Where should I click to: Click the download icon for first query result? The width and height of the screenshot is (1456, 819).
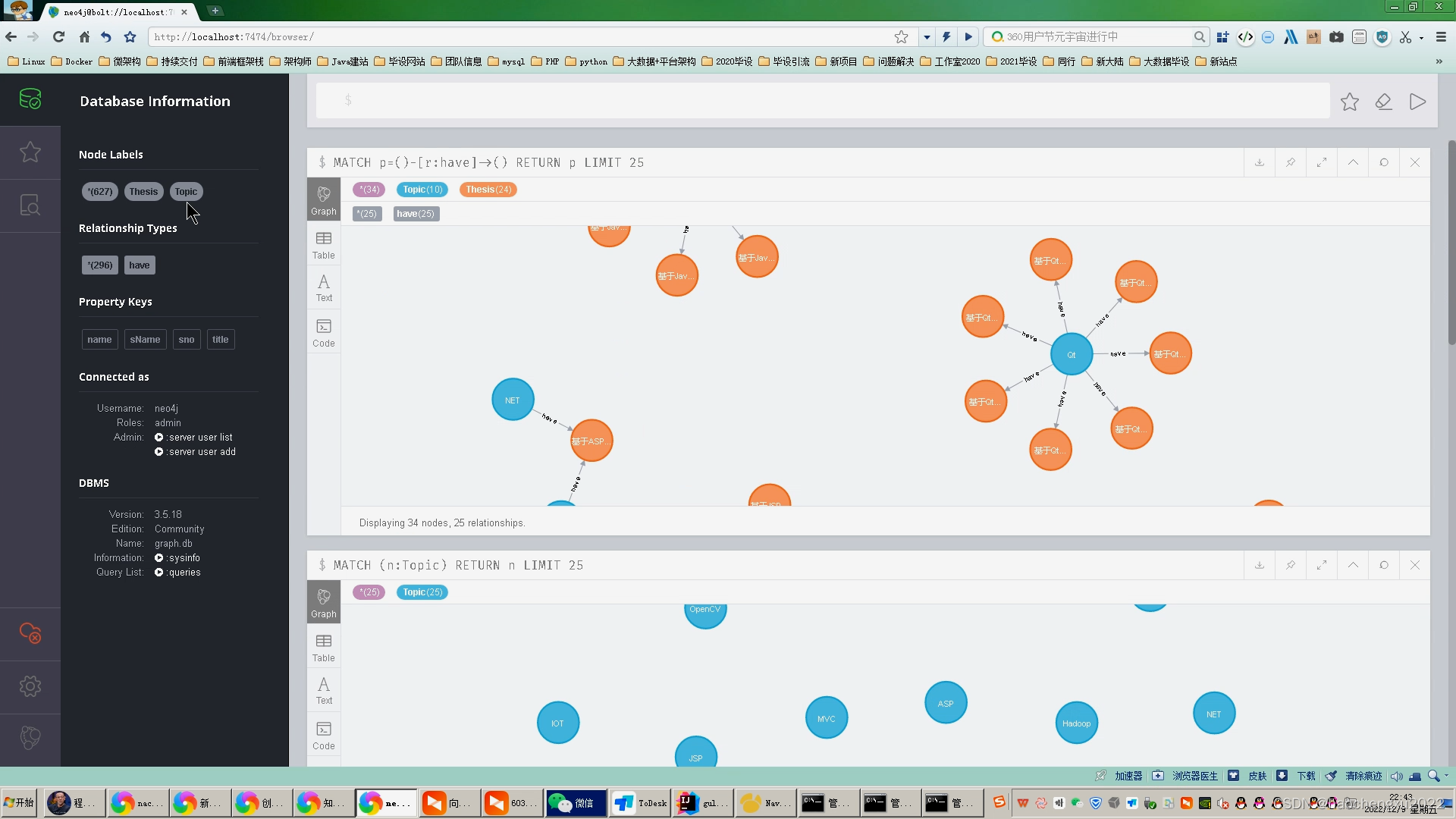(1259, 162)
